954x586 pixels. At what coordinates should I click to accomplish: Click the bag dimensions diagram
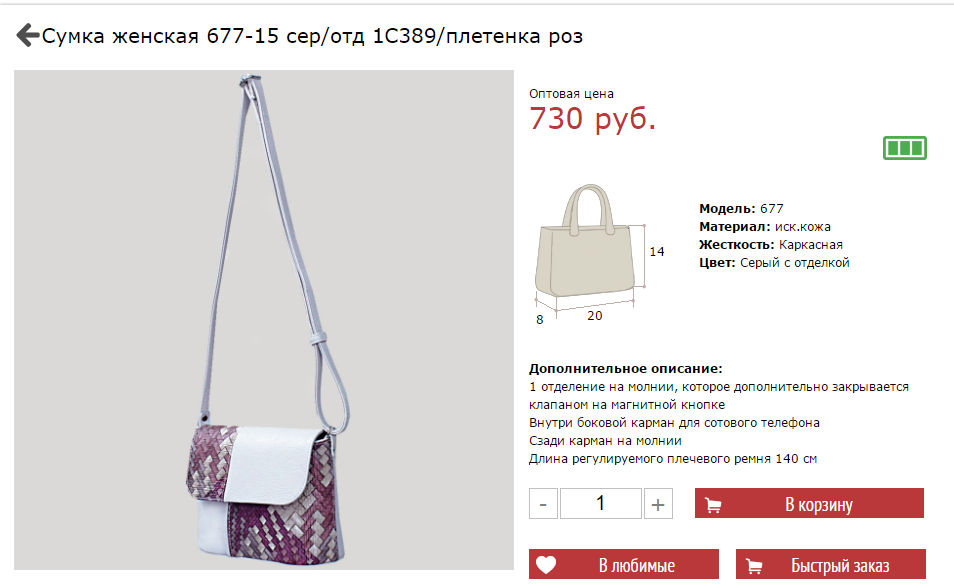599,254
